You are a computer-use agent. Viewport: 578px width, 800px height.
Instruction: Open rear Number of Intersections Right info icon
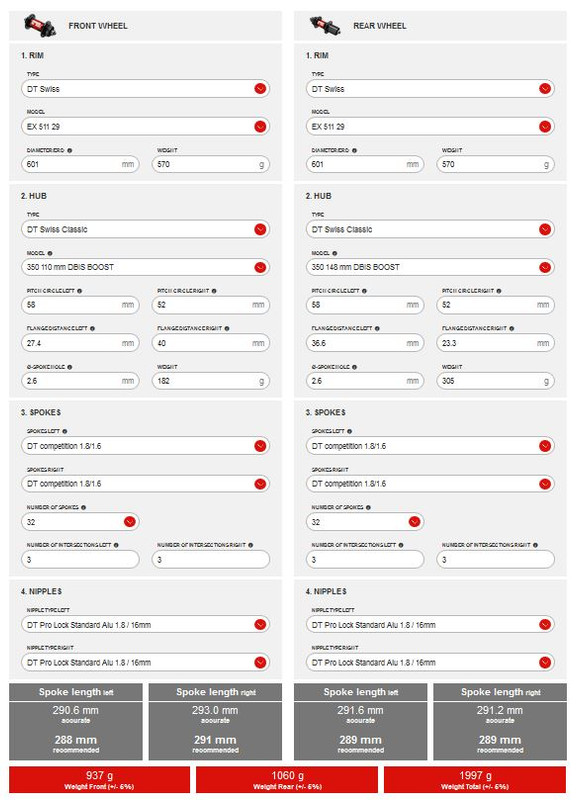535,545
